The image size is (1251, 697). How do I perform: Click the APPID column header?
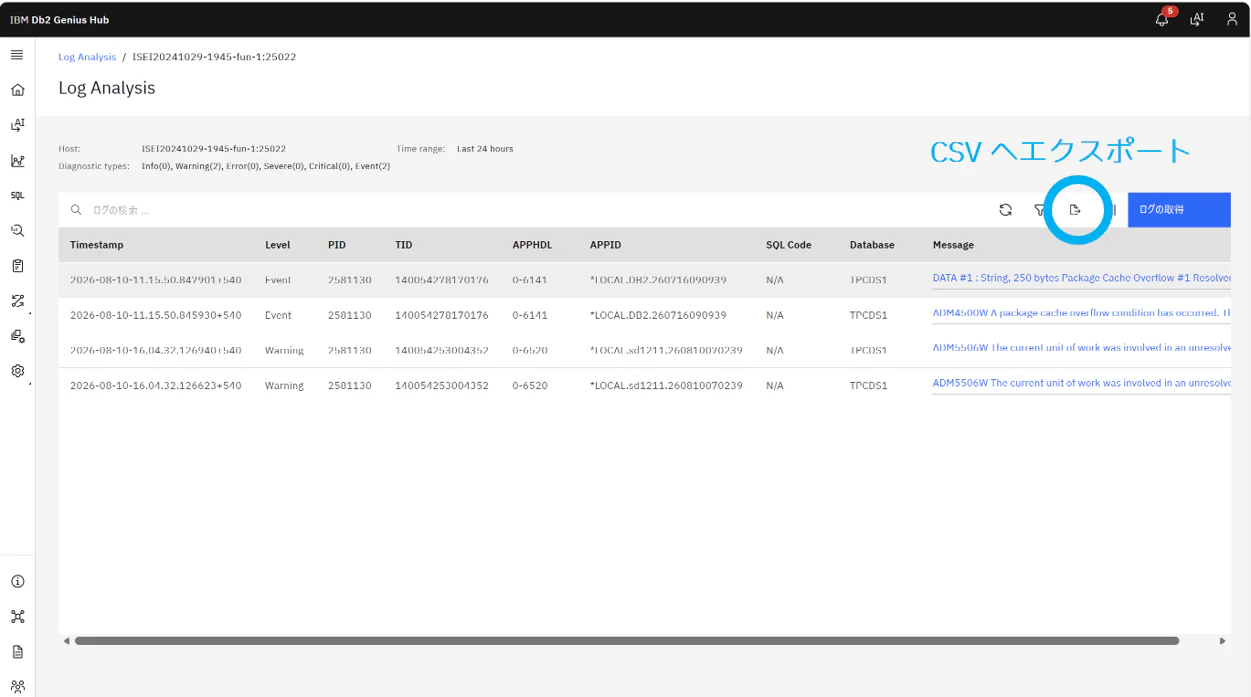click(x=605, y=245)
